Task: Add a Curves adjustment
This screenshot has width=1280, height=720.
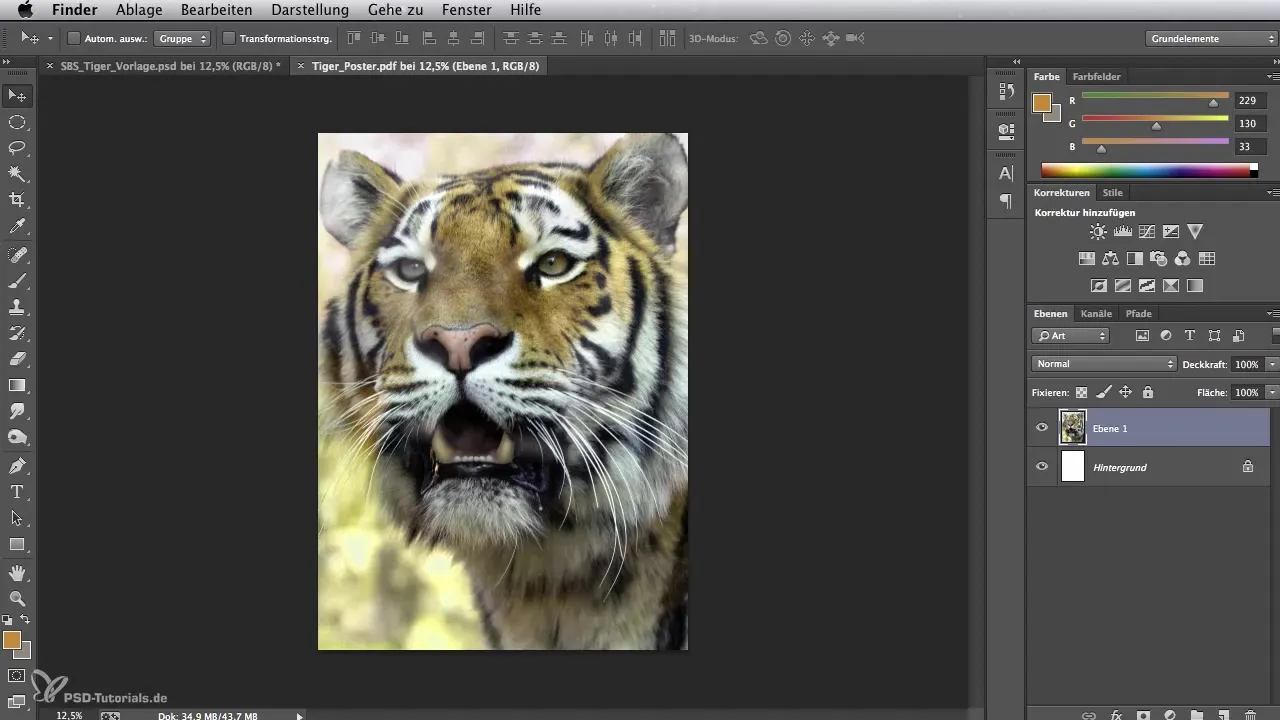Action: pos(1147,231)
